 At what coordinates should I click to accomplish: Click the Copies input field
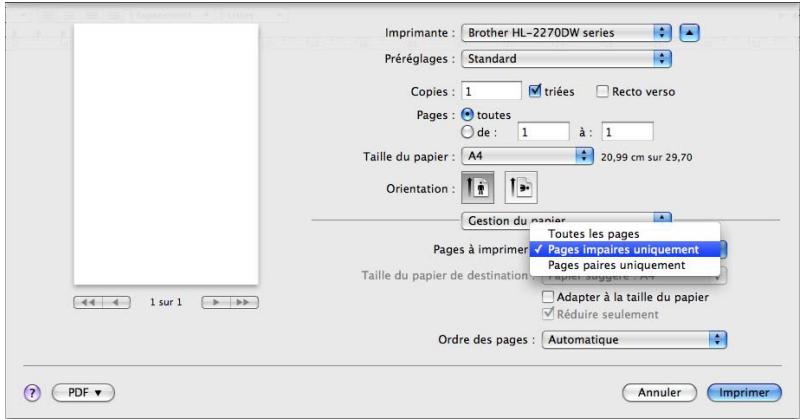click(x=491, y=91)
